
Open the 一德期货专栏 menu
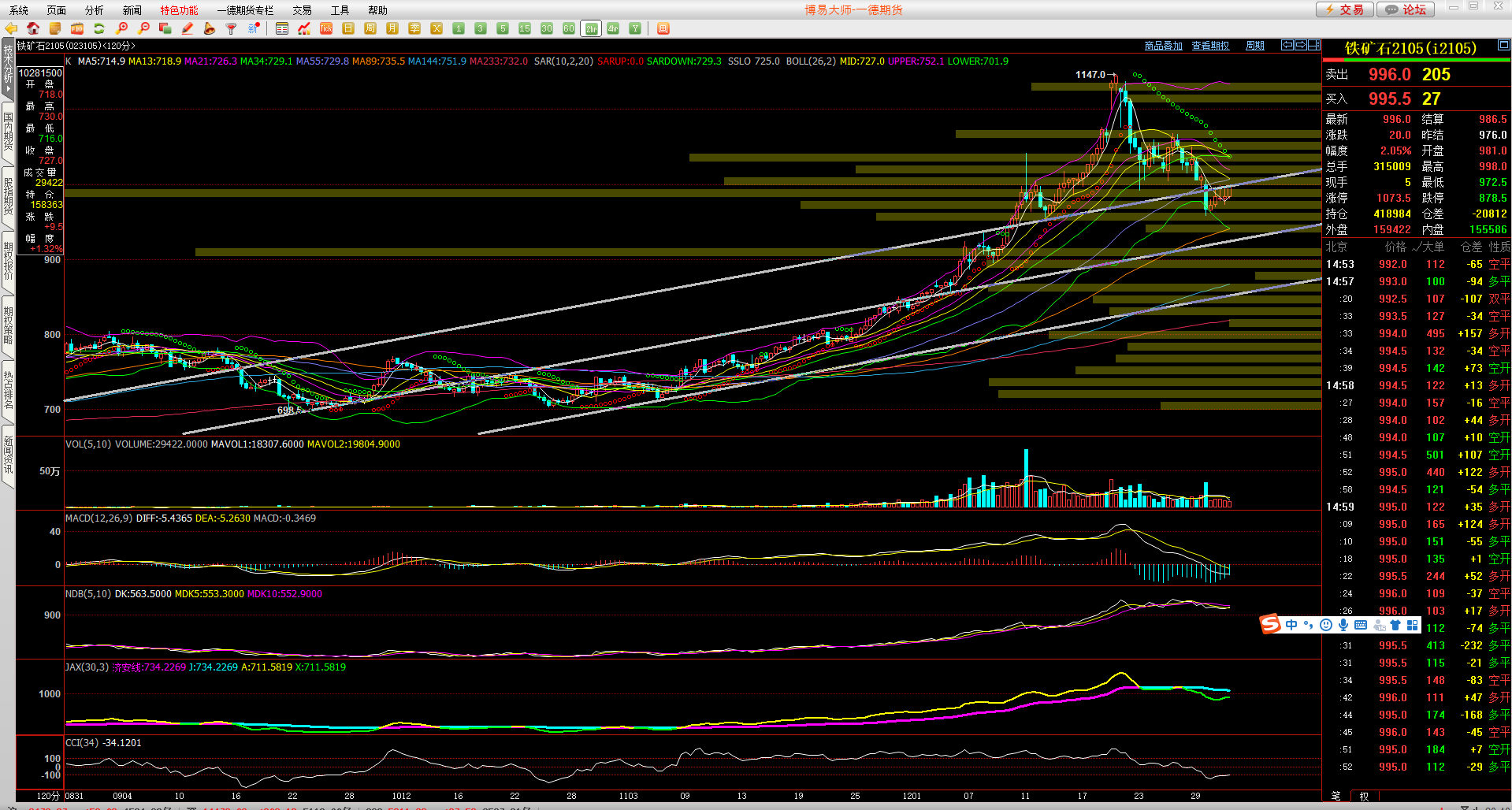tap(245, 10)
